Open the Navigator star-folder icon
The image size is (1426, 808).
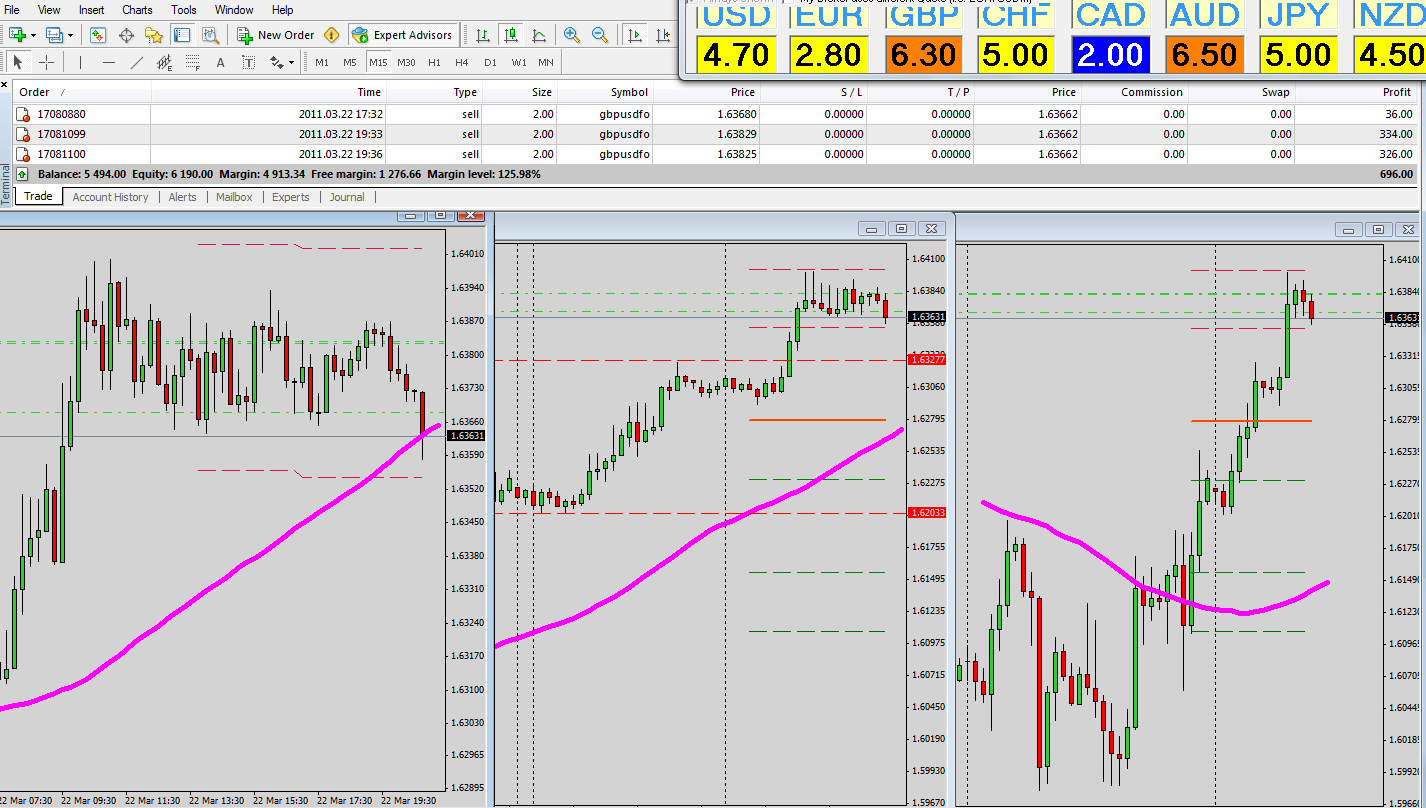[154, 35]
